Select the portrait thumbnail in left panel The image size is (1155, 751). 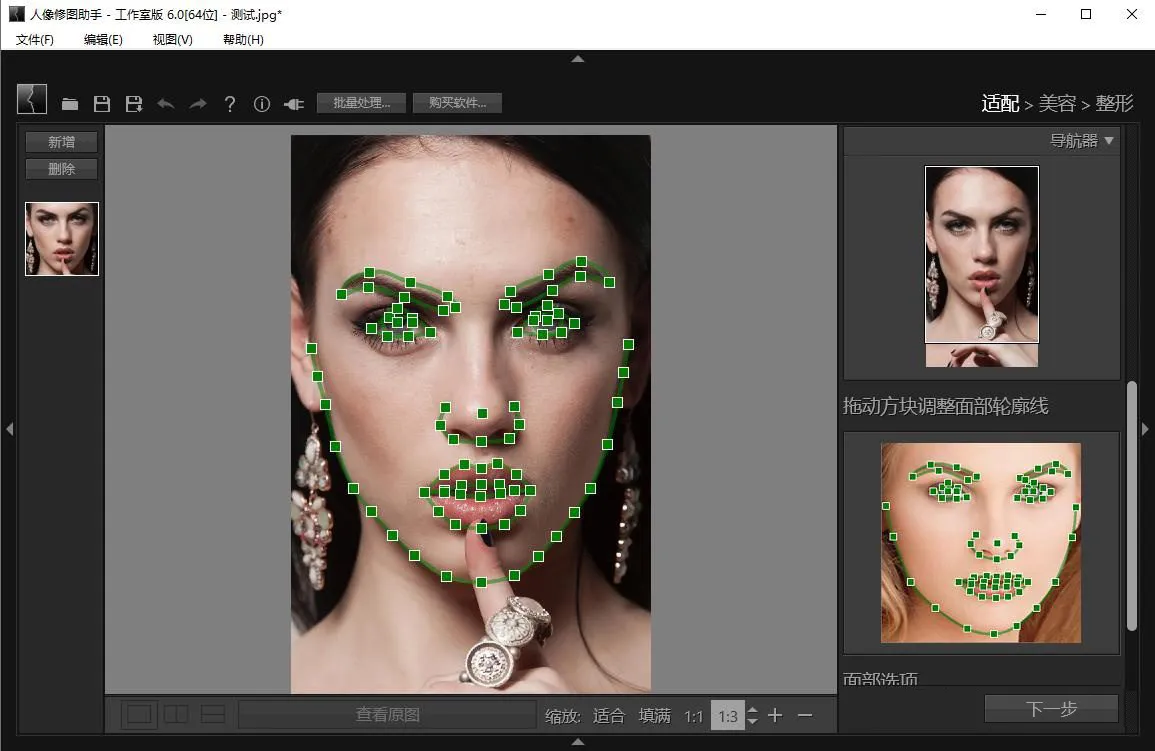pyautogui.click(x=62, y=239)
